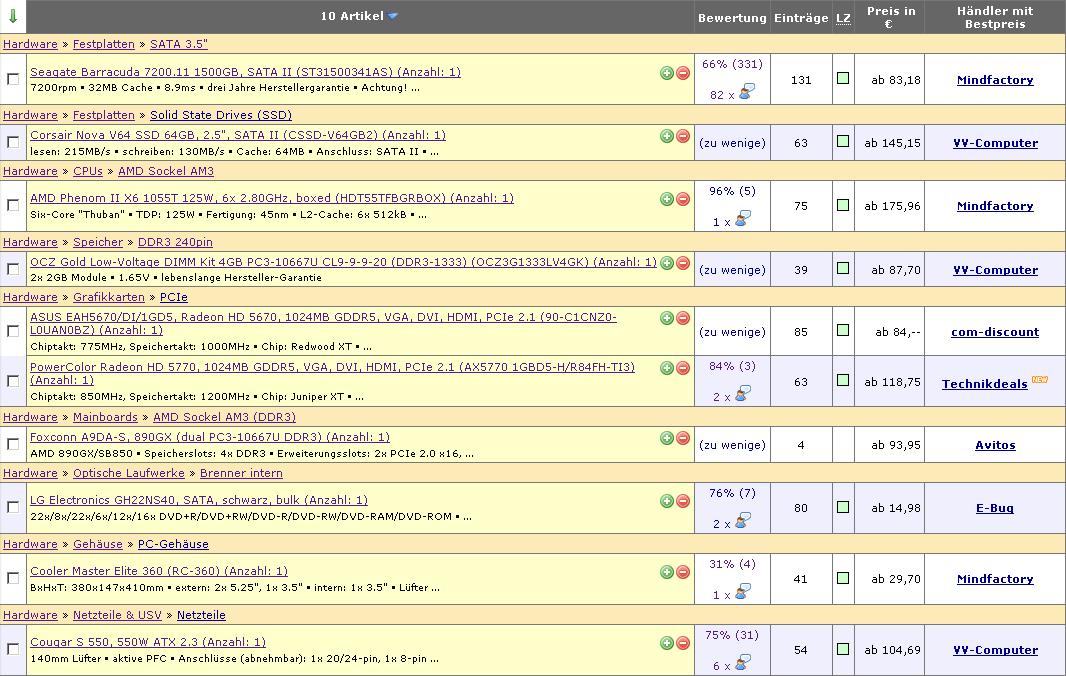
Task: Click red minus for PowerColor Radeon HD 5770
Action: click(x=683, y=368)
